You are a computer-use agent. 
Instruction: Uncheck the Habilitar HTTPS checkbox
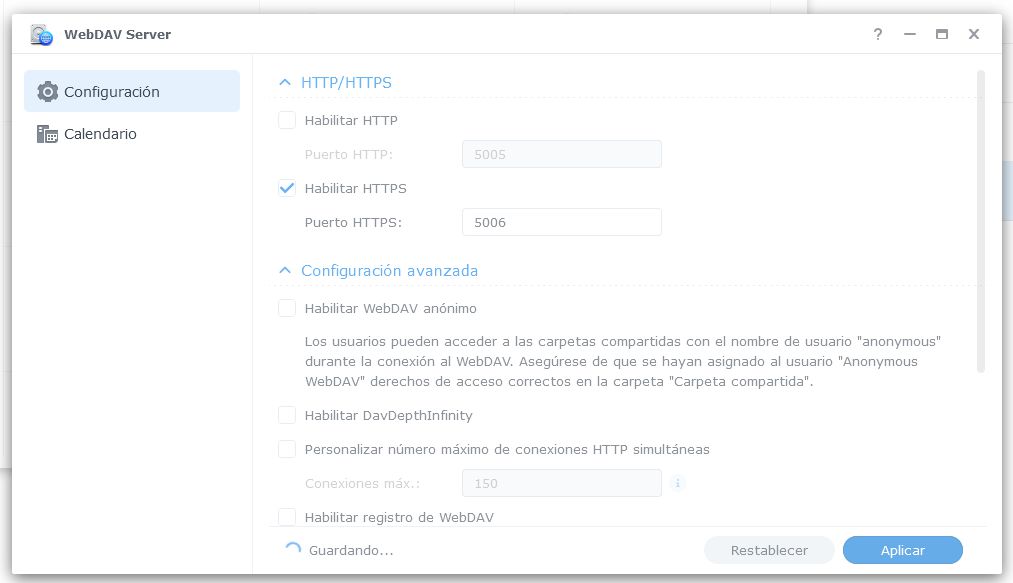pyautogui.click(x=287, y=188)
